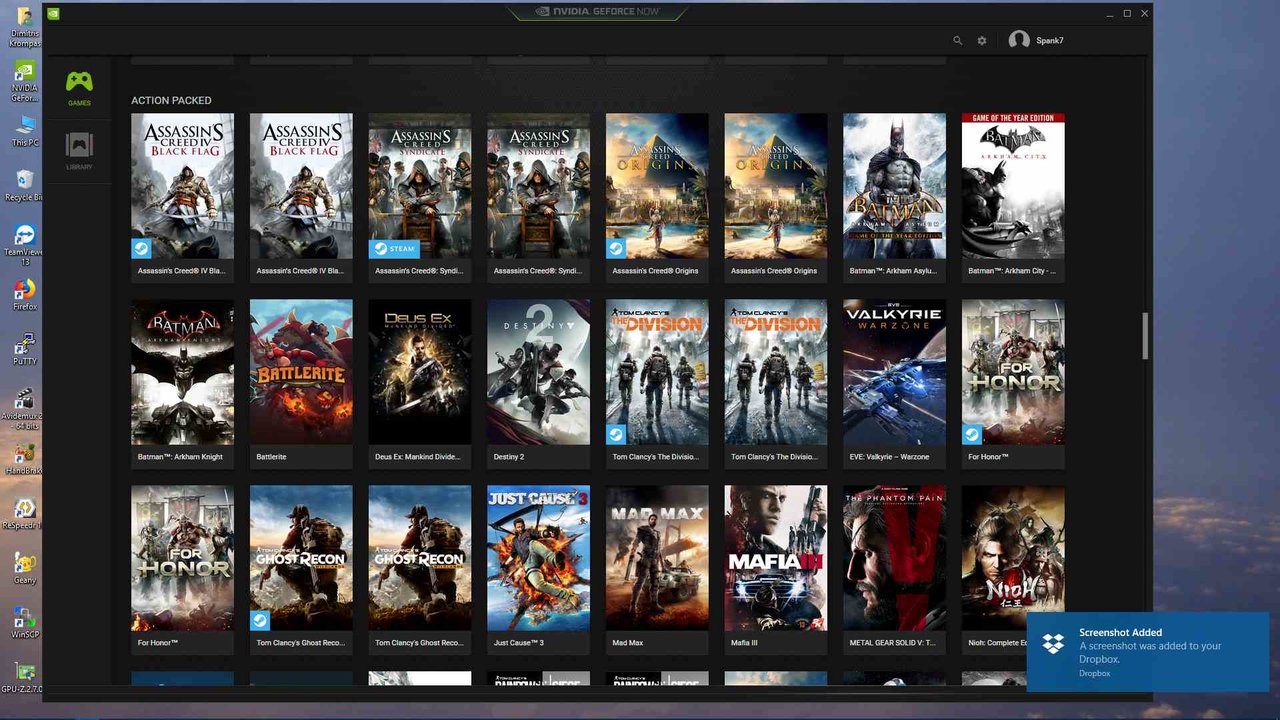This screenshot has width=1280, height=720.
Task: Open EVE Valkyrie Warzone cover
Action: 894,372
